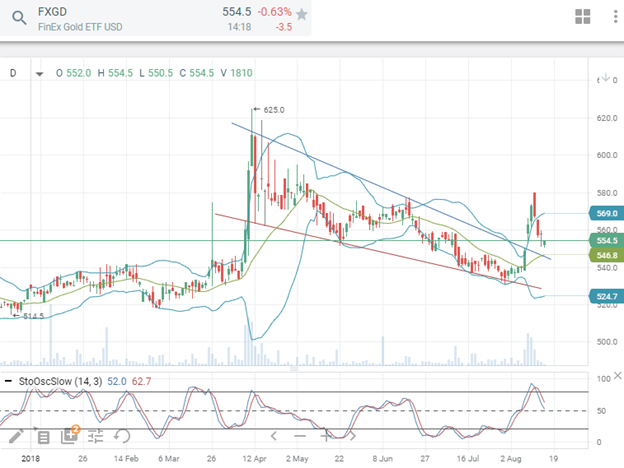Click the 514.5 low marker label
624x468 pixels.
pos(33,316)
